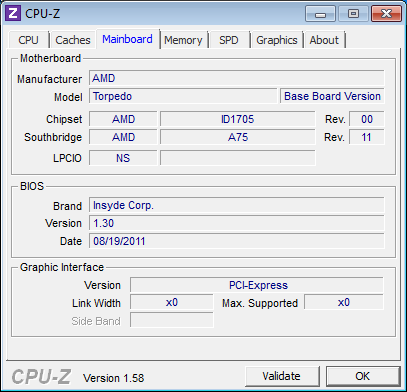Maximize the CPU-Z window
The image size is (407, 392).
point(353,14)
